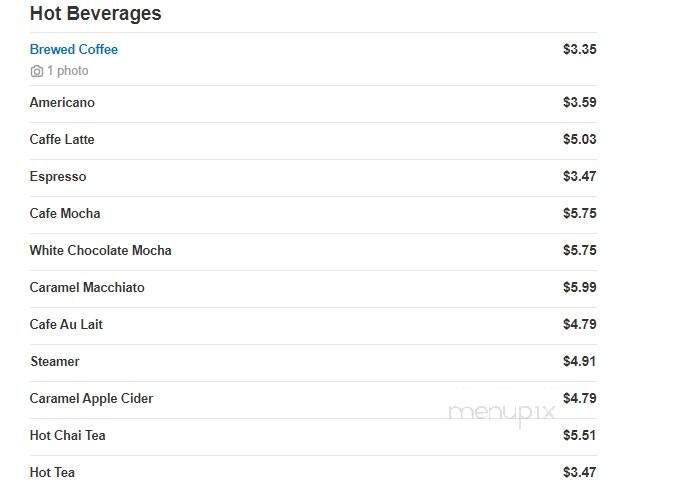Open the Brewed Coffee link
Viewport: 681px width, 495px height.
coord(74,50)
